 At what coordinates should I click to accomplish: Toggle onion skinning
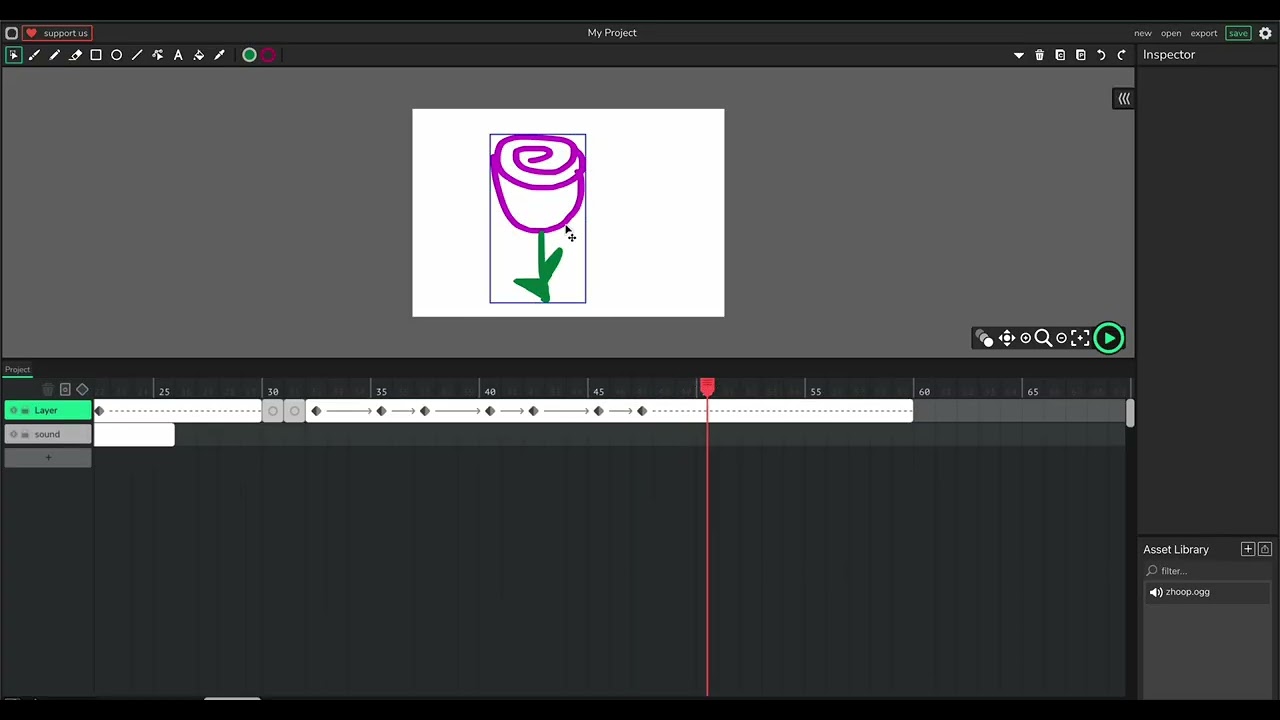tap(985, 338)
